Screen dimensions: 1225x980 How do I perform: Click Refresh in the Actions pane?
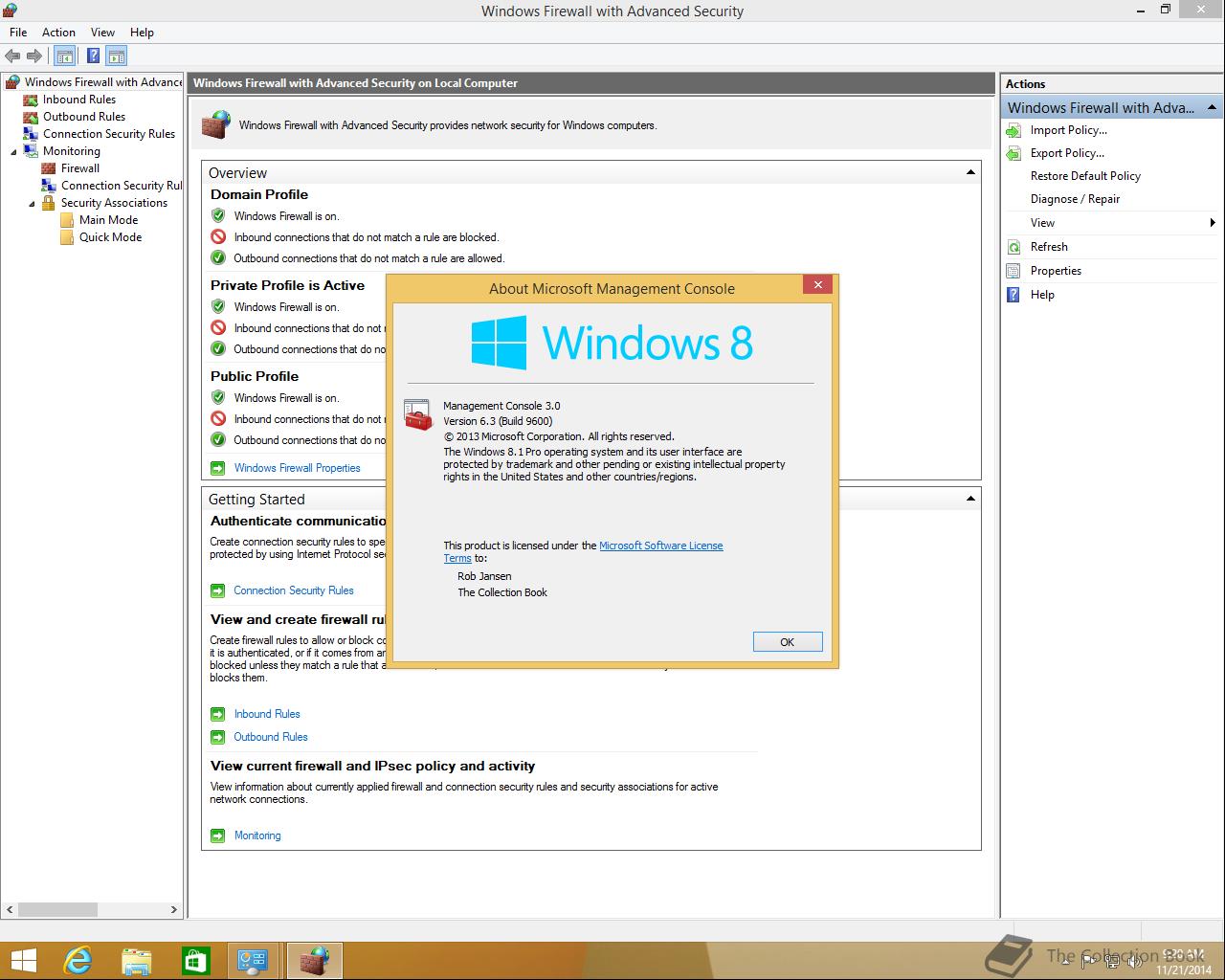(1049, 247)
